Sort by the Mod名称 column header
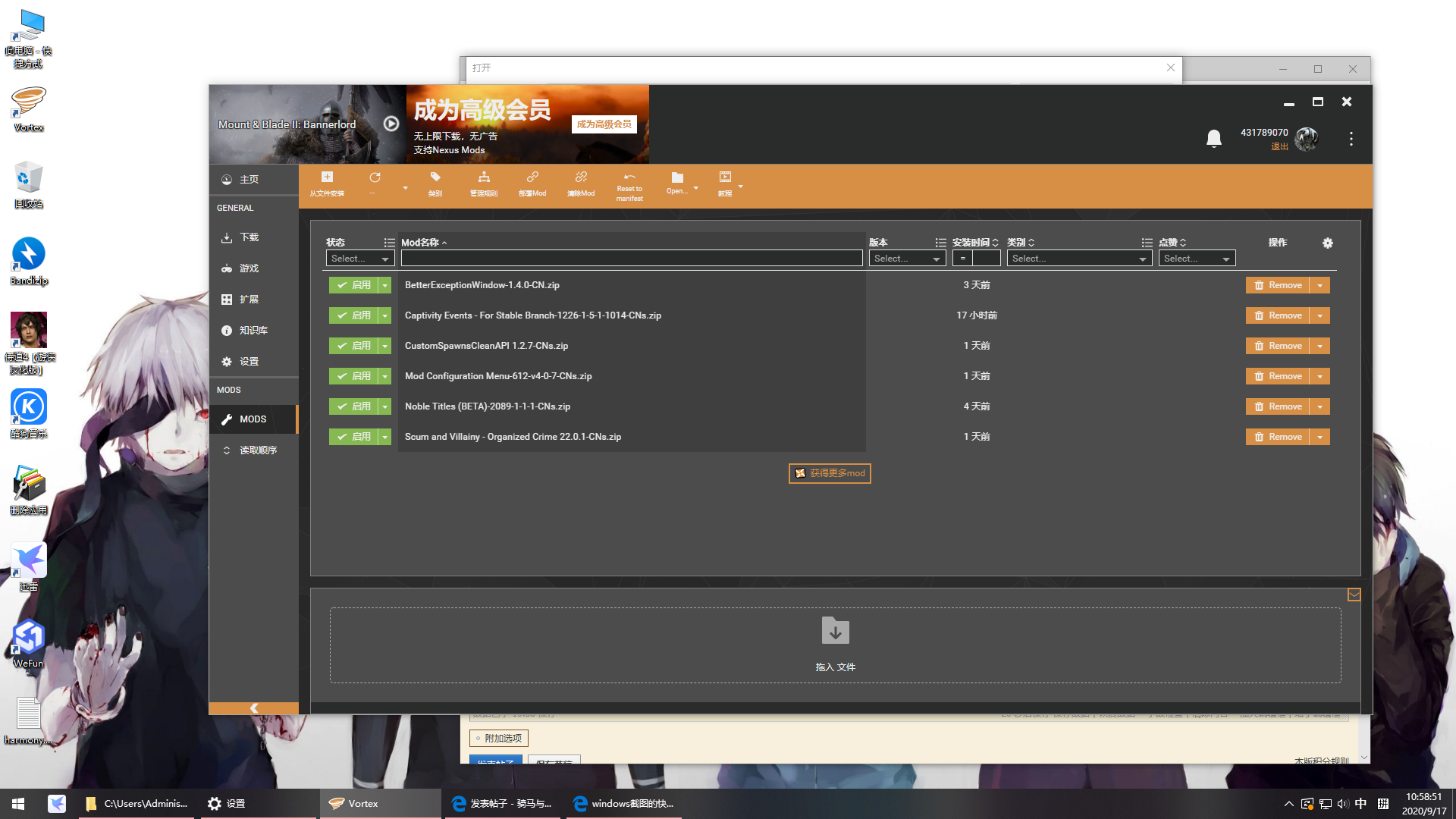The image size is (1456, 819). [x=424, y=243]
